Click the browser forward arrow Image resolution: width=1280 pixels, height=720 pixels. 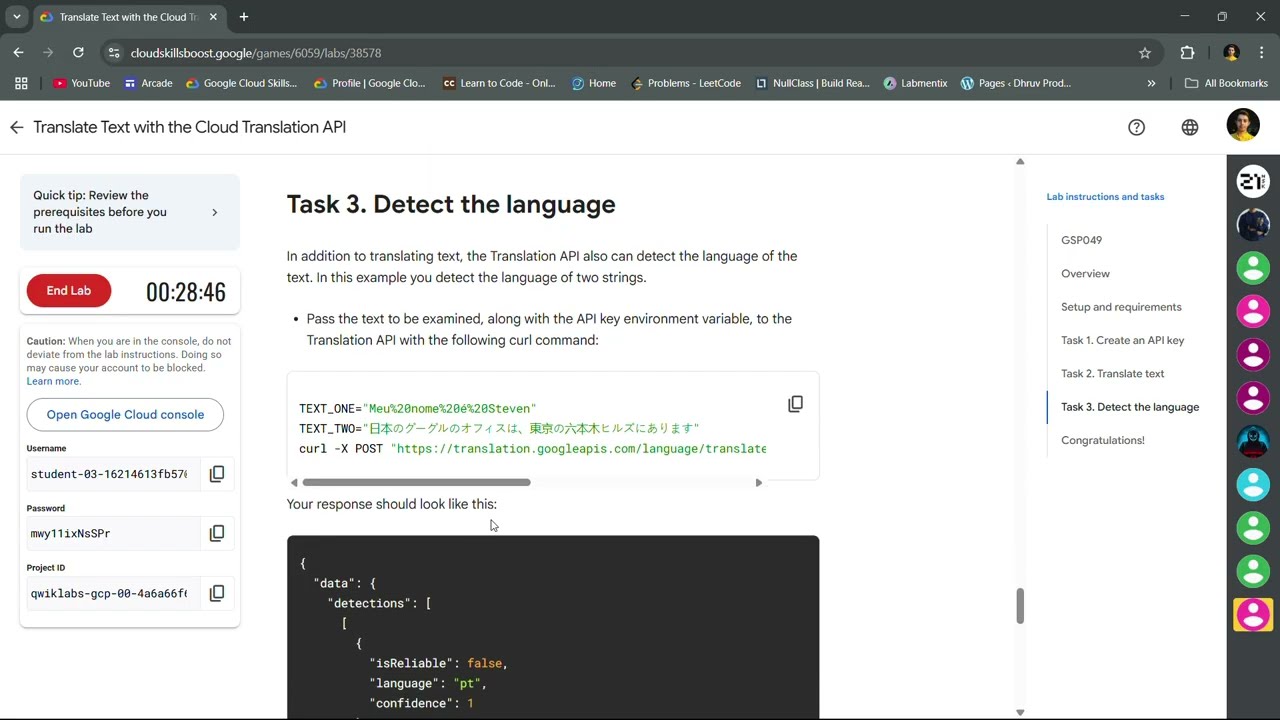[x=48, y=53]
